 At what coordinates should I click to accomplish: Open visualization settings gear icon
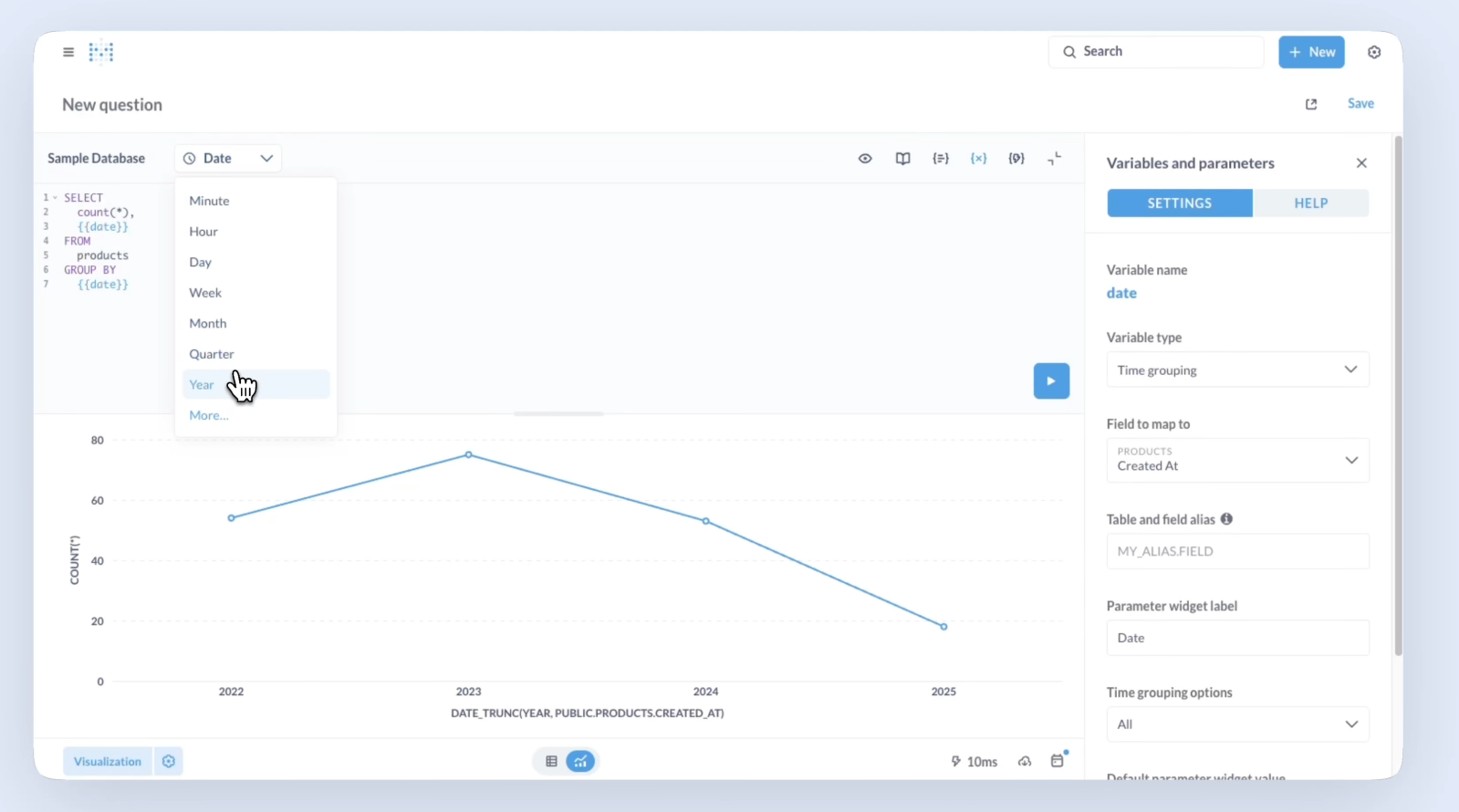[169, 761]
